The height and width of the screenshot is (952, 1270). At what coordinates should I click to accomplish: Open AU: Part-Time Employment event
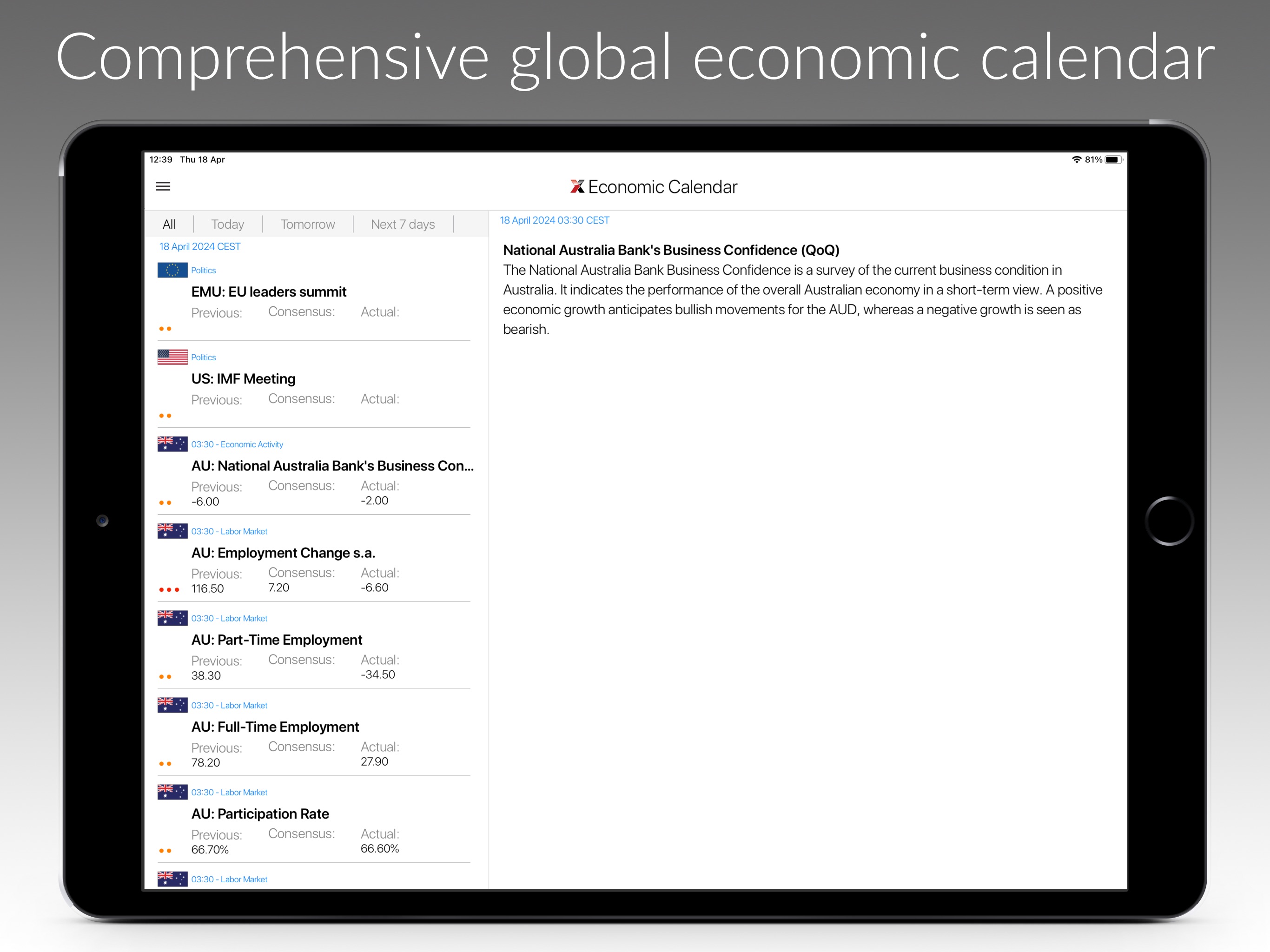pyautogui.click(x=277, y=640)
